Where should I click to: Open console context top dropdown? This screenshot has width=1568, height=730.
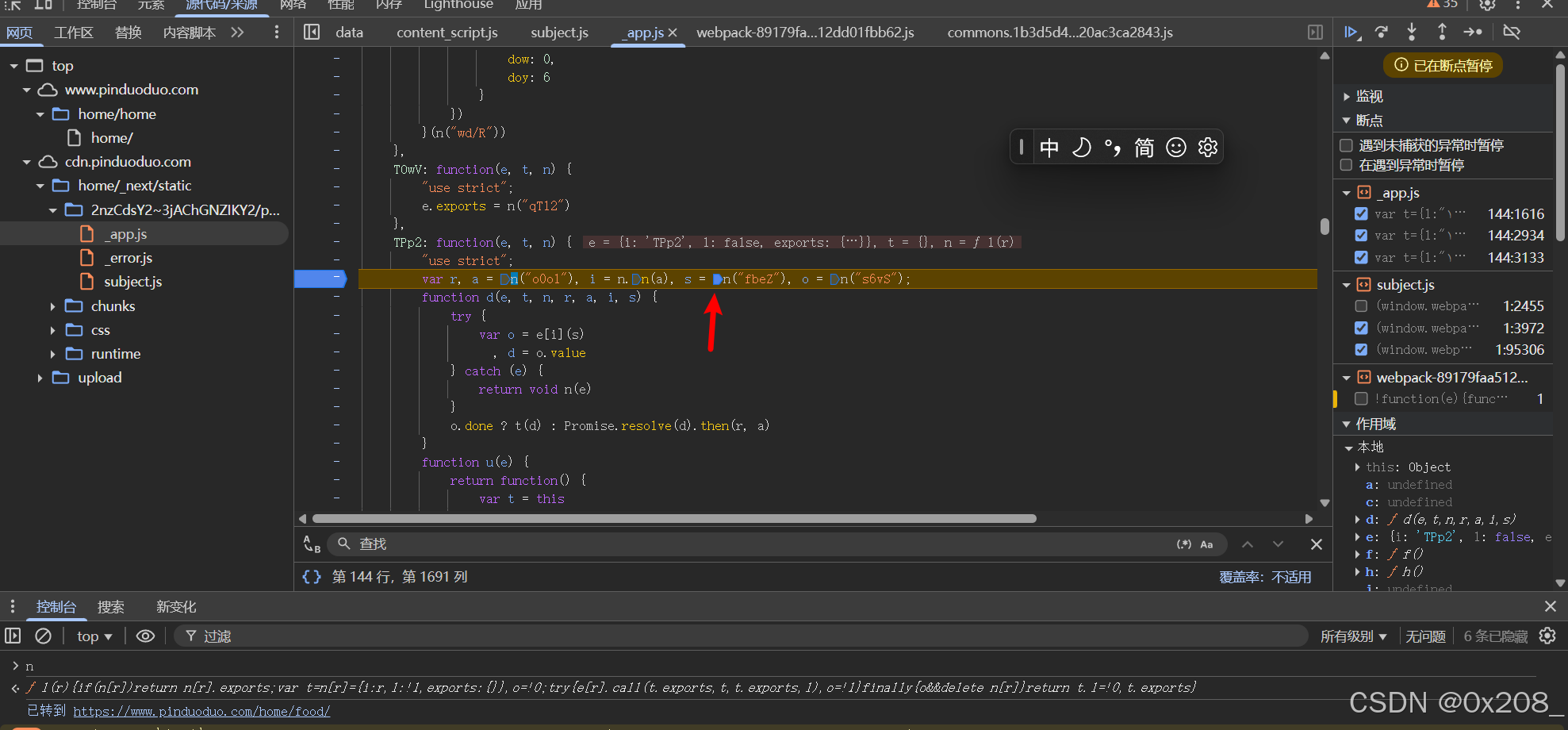tap(94, 636)
